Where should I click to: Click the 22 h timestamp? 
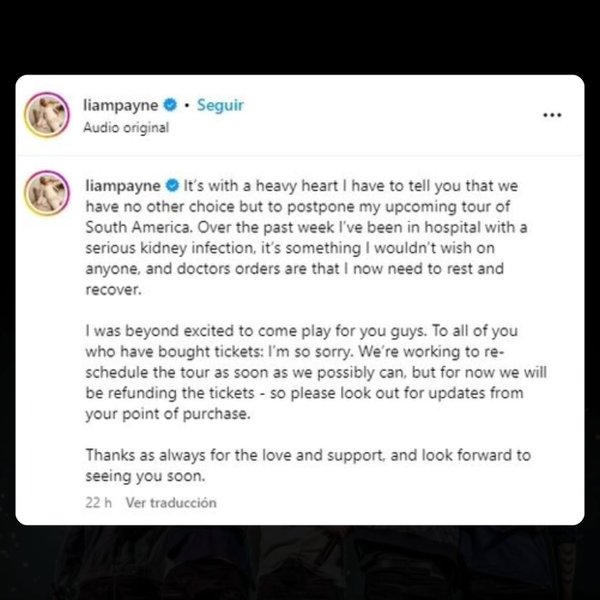pos(98,502)
